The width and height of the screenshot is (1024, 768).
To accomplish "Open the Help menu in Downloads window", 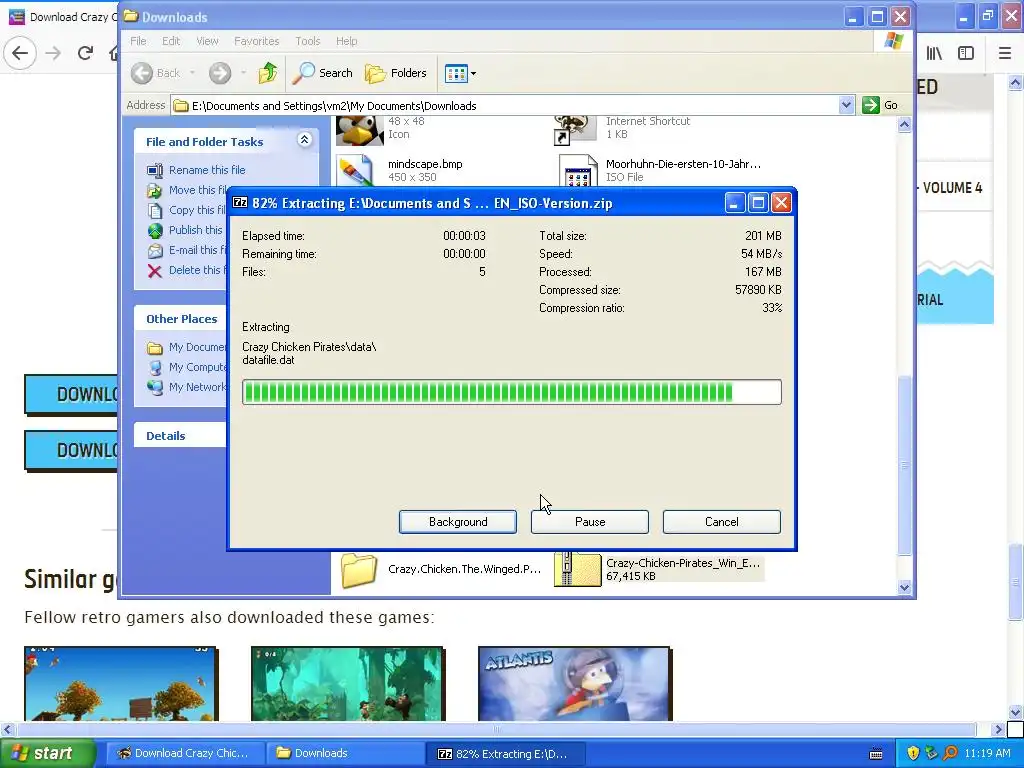I will (346, 40).
